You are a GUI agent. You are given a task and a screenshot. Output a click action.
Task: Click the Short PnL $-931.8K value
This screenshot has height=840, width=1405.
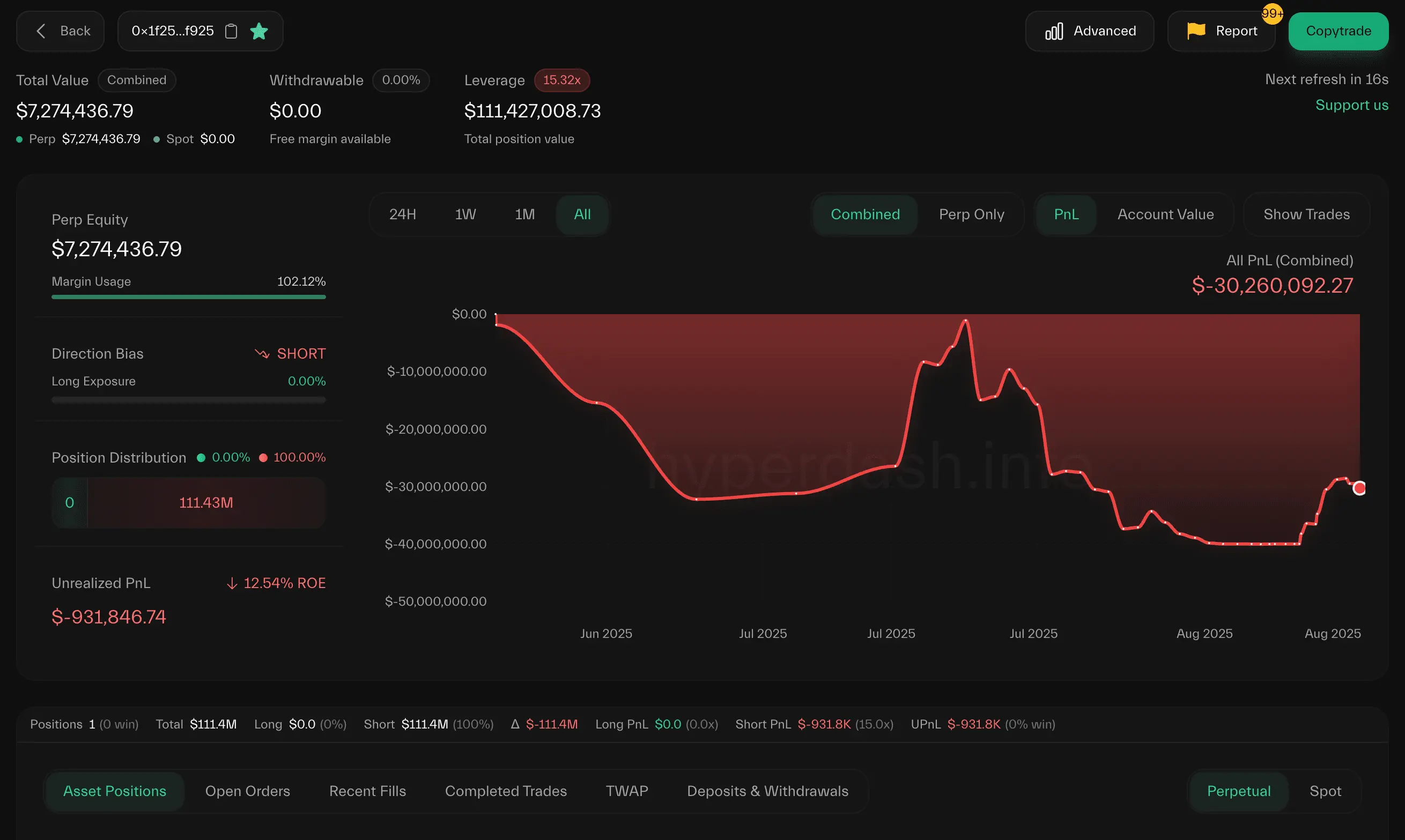point(824,725)
